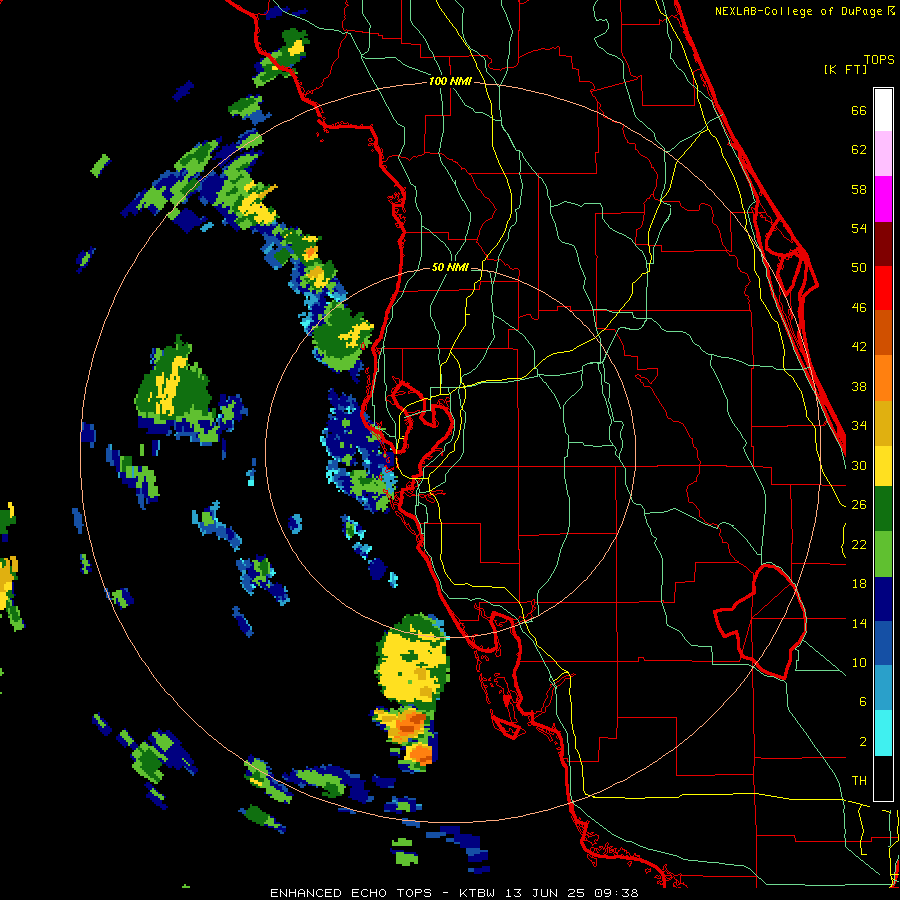Screen dimensions: 900x900
Task: Click the 30 legend value
Action: 859,465
